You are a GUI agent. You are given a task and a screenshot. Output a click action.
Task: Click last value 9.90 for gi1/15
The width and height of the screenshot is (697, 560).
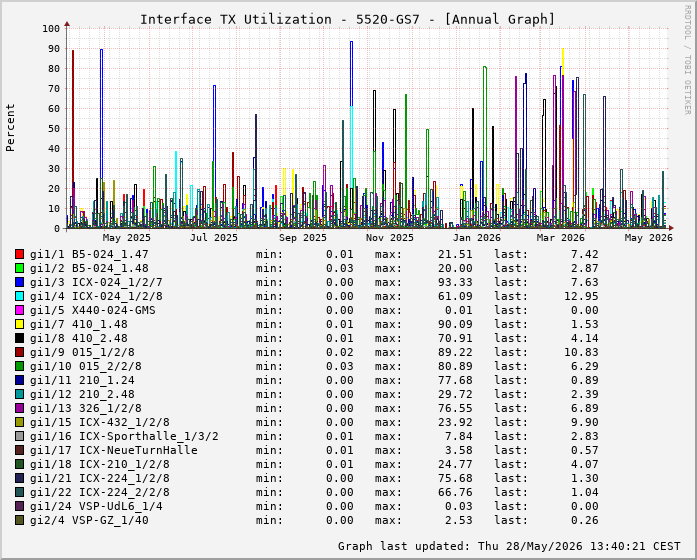[585, 422]
